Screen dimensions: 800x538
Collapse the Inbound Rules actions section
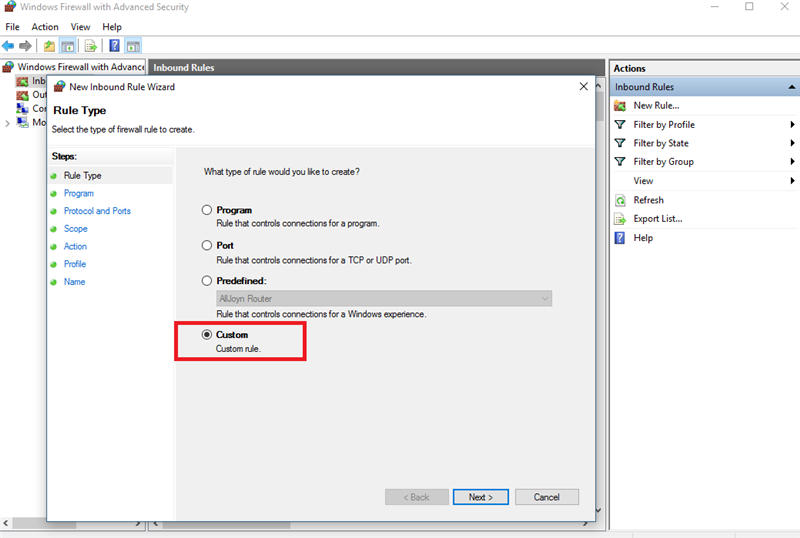coord(791,87)
